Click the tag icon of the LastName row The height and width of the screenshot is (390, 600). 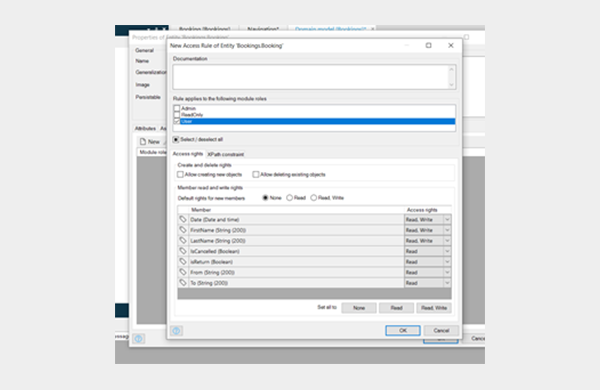(183, 240)
